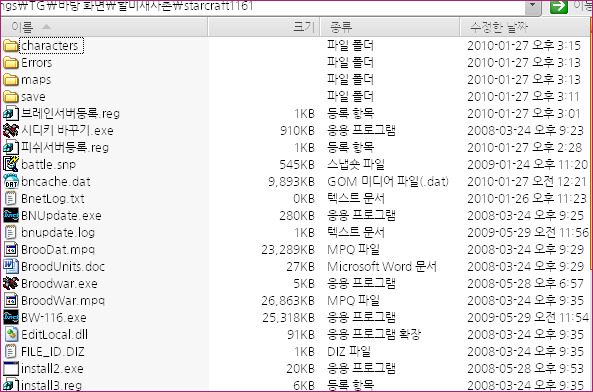Click date 2008-05-28 오후 6:57

click(x=525, y=284)
